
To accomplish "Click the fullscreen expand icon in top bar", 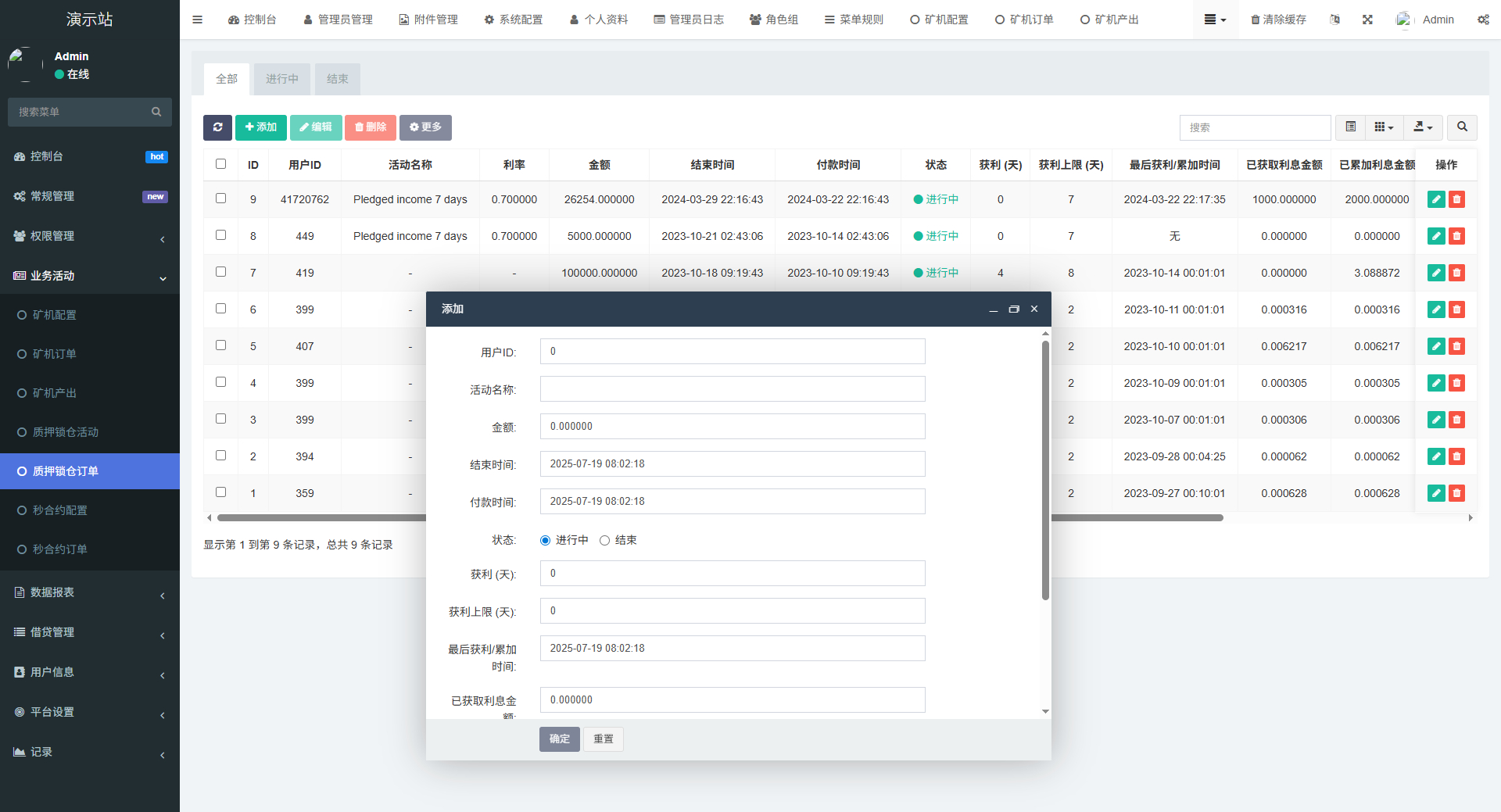I will click(x=1367, y=19).
